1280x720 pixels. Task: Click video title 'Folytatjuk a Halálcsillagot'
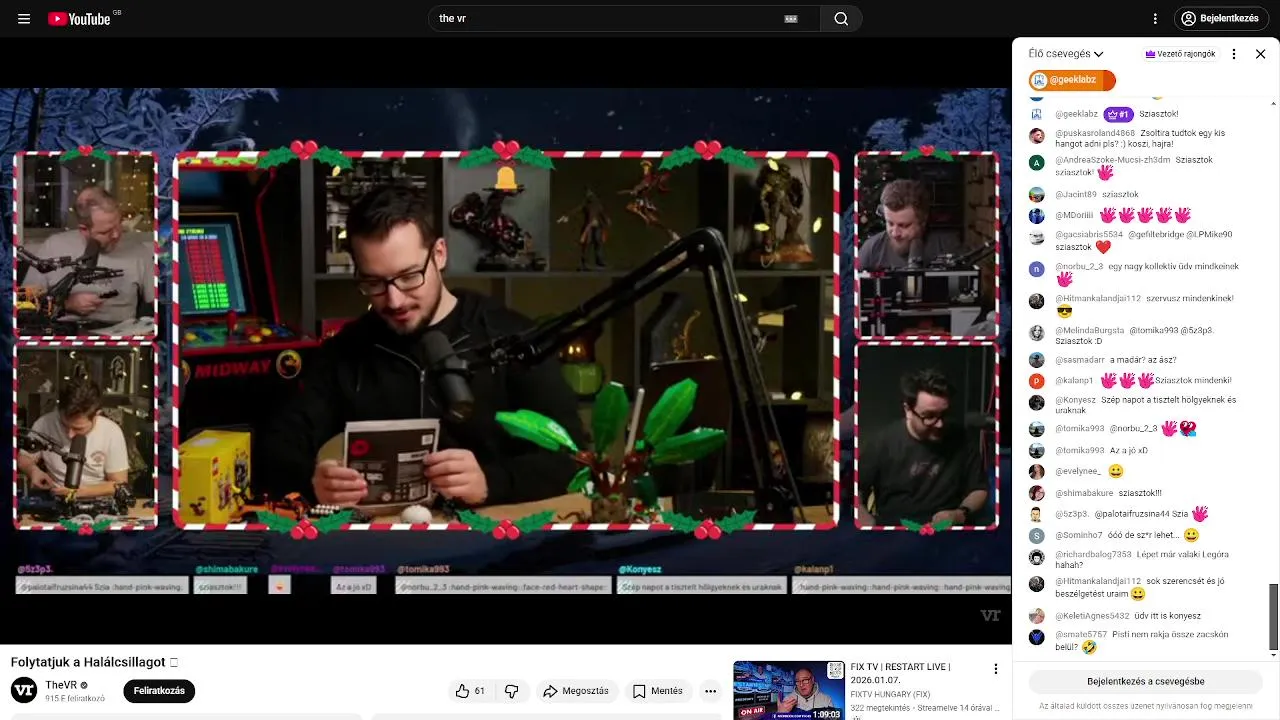[88, 662]
